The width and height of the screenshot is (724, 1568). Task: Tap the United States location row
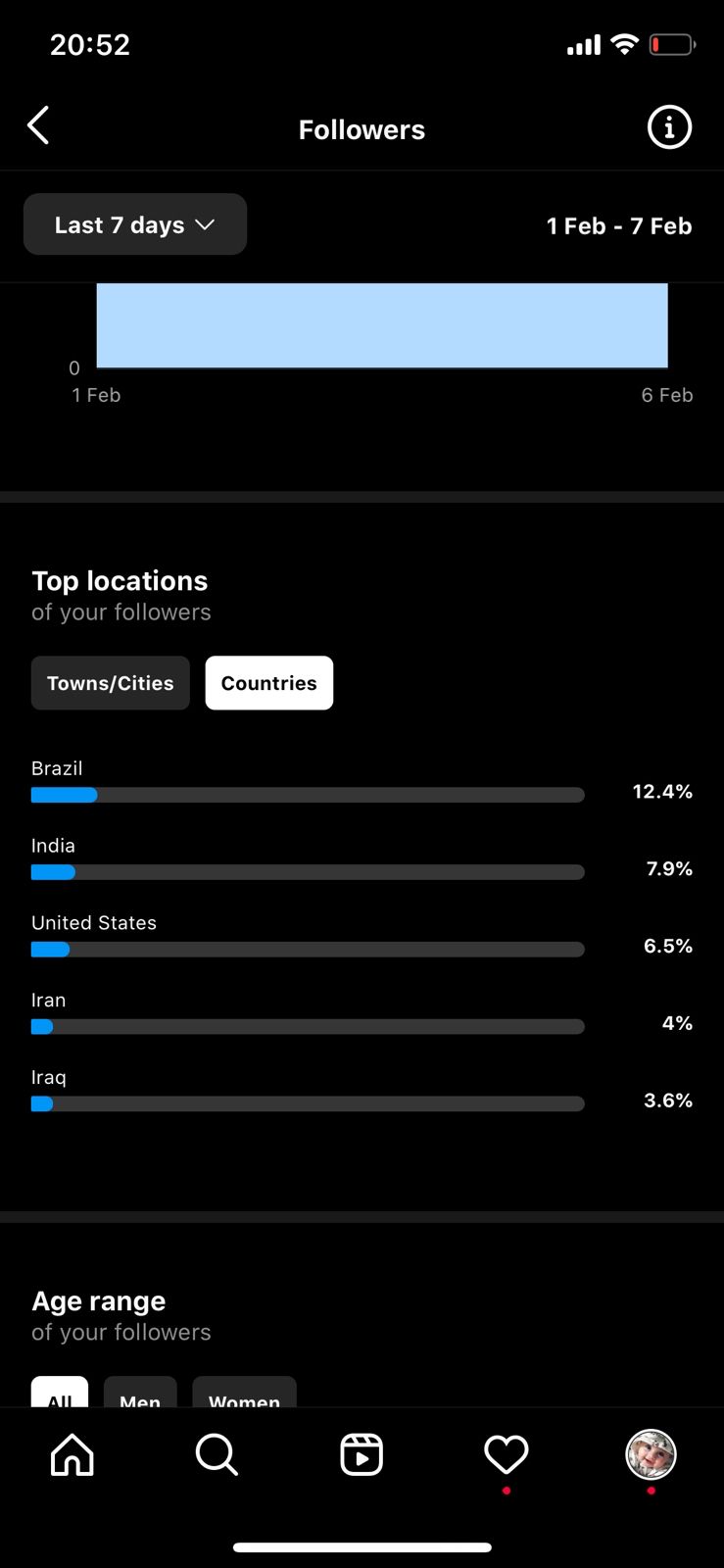[308, 937]
